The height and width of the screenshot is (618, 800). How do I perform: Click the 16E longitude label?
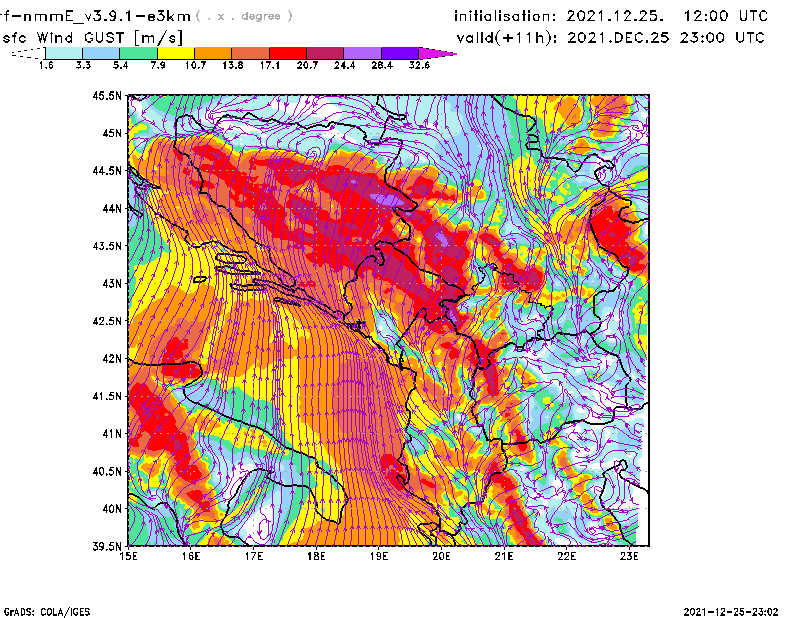coord(191,556)
